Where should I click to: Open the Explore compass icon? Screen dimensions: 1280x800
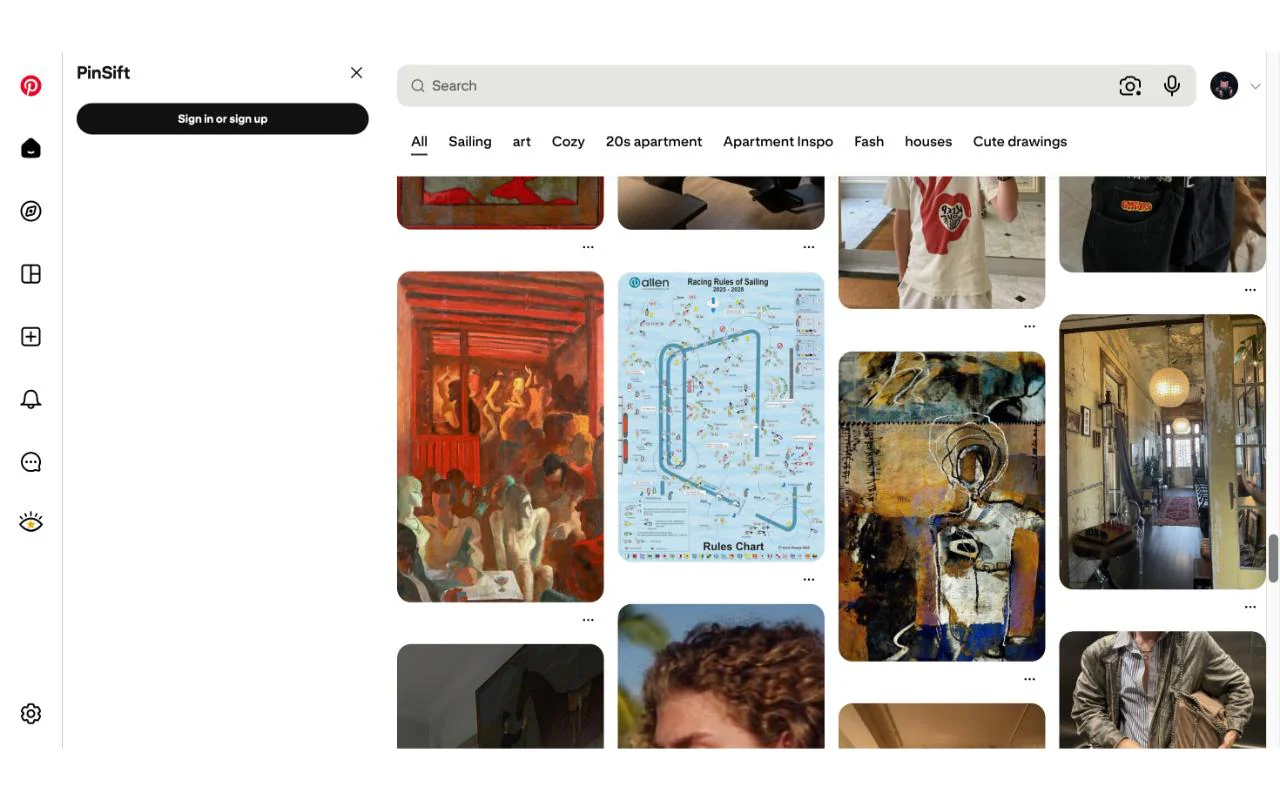coord(31,211)
